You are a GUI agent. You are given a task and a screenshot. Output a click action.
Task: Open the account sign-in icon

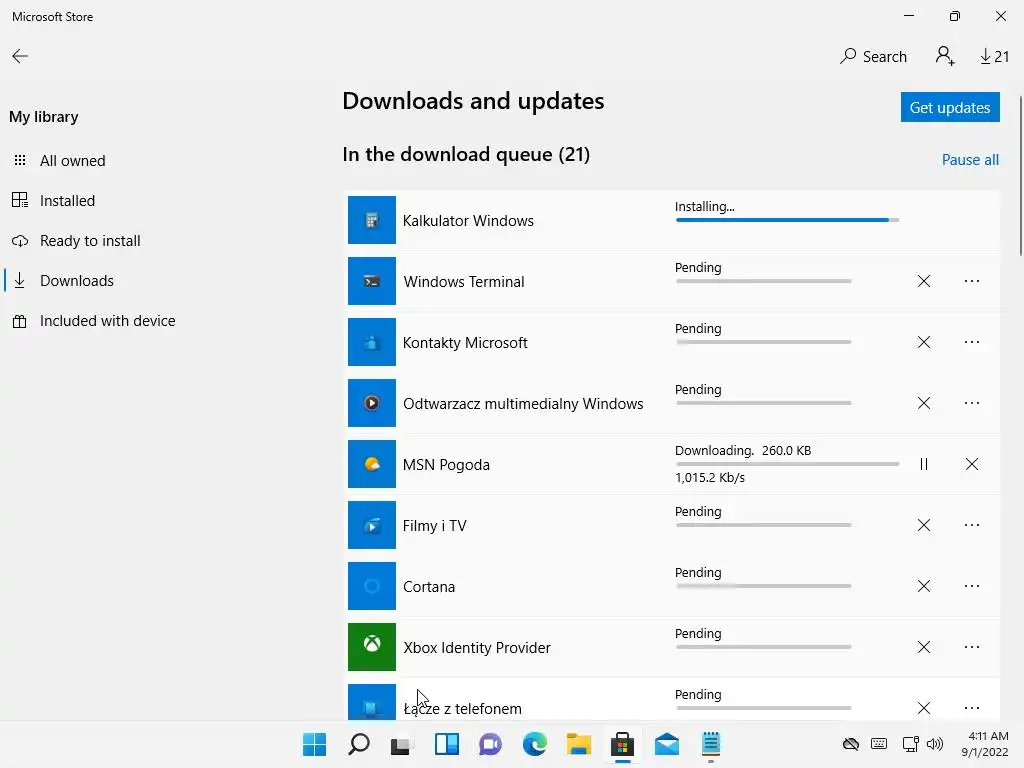tap(944, 56)
